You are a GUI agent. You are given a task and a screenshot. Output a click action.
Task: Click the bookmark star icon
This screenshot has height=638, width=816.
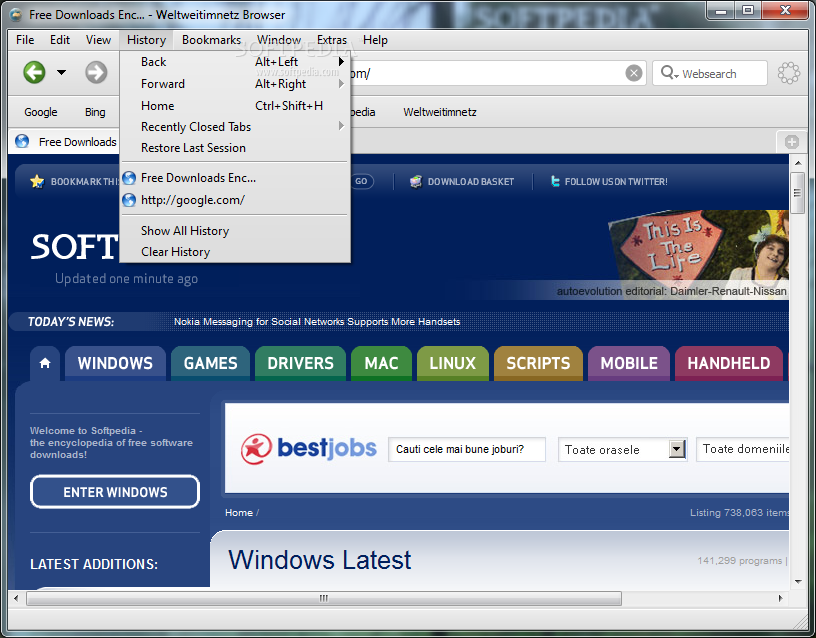(37, 182)
